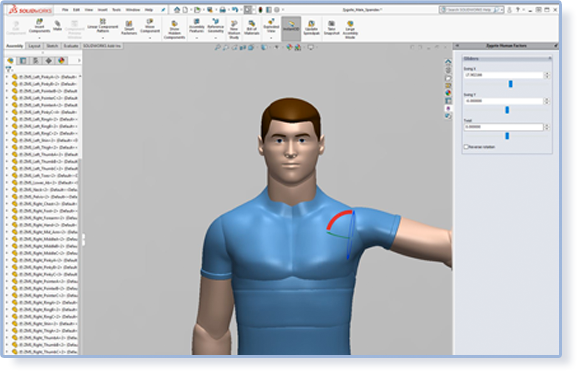
Task: Select the ZMI_Right_Hand component row
Action: coord(45,225)
